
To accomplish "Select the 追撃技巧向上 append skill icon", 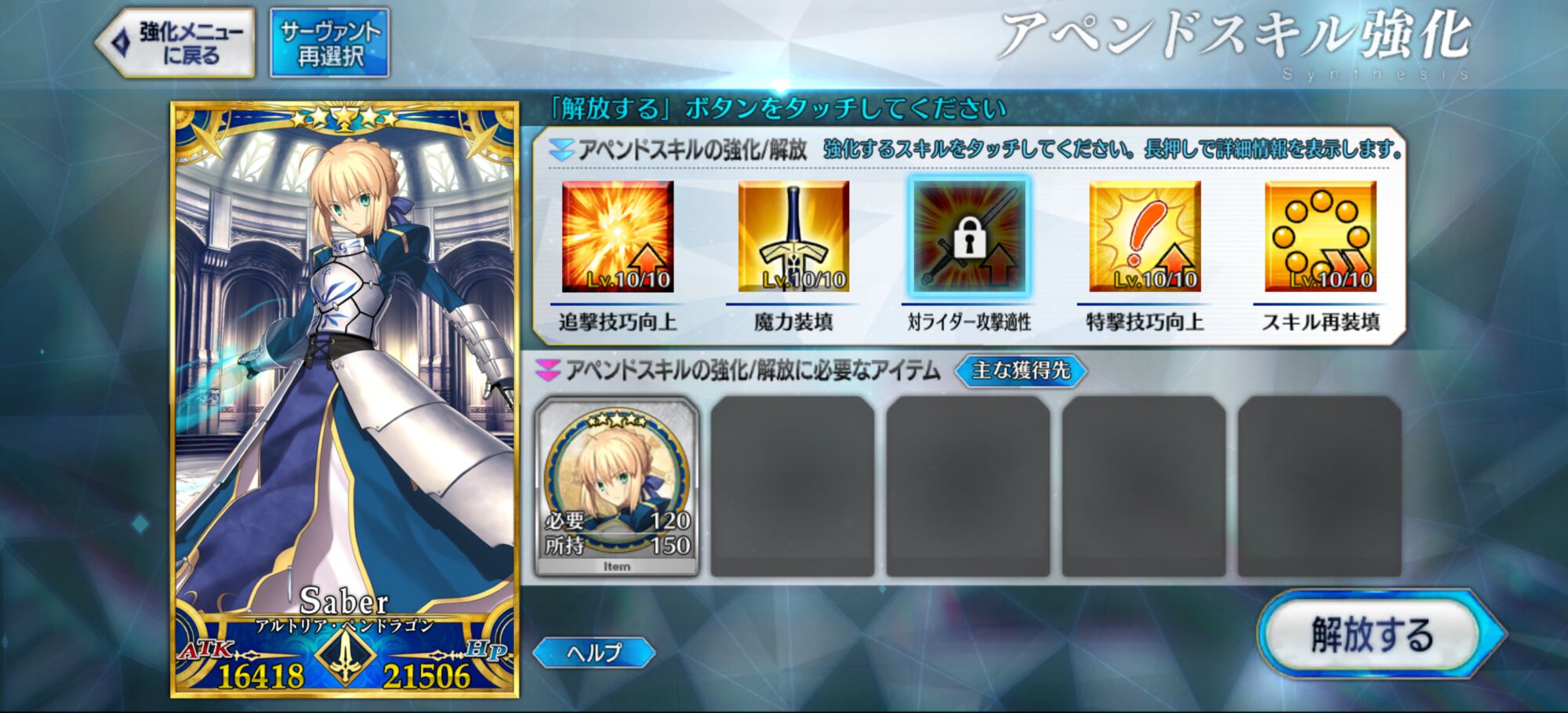I will click(618, 236).
